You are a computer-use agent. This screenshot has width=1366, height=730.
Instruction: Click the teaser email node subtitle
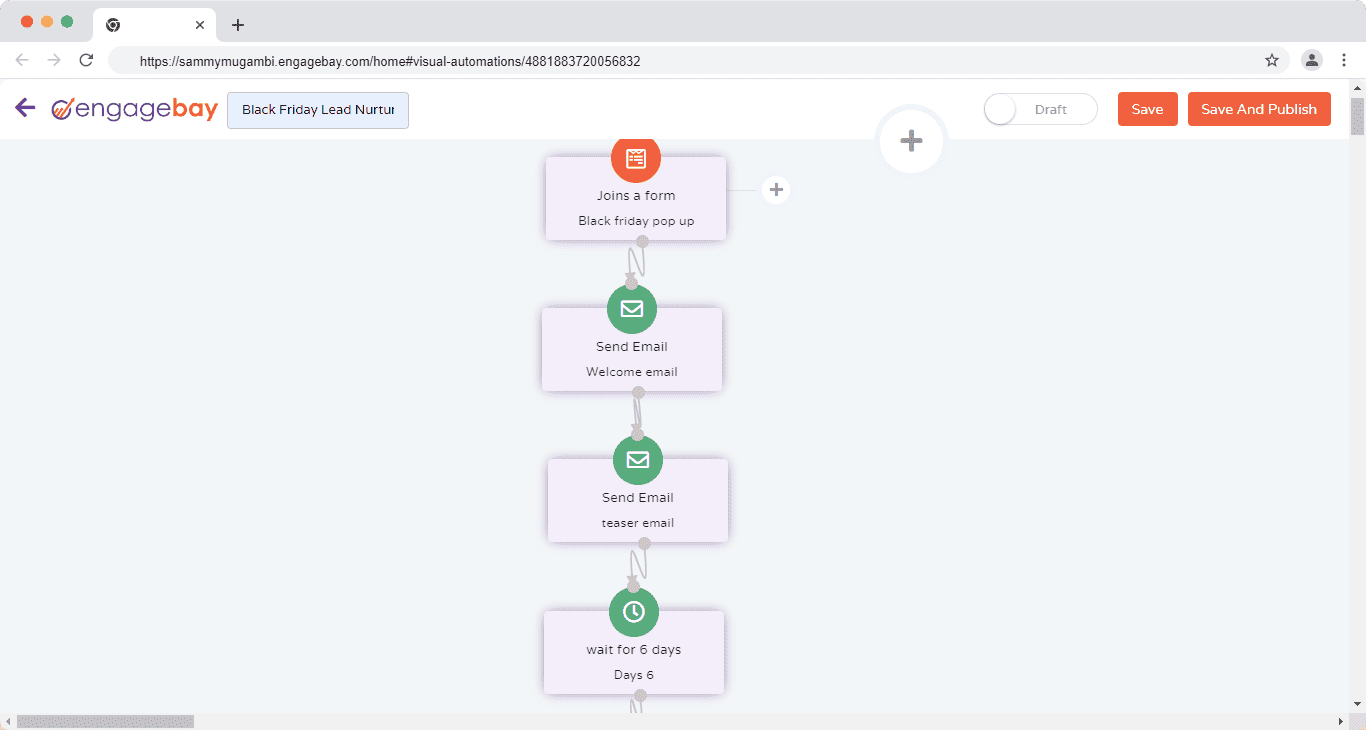pos(638,523)
